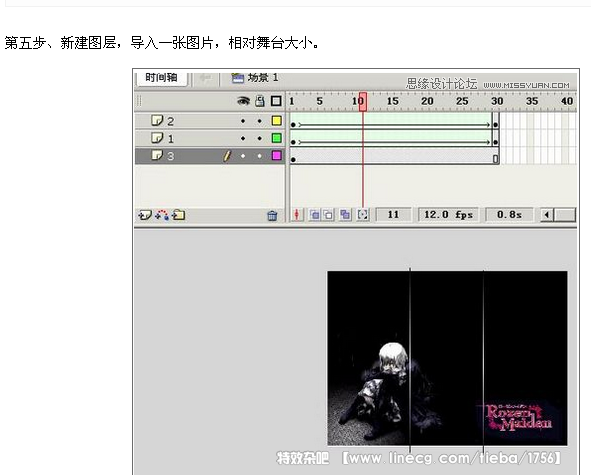The width and height of the screenshot is (591, 475).
Task: Click the name of layer 1
Action: 171,139
